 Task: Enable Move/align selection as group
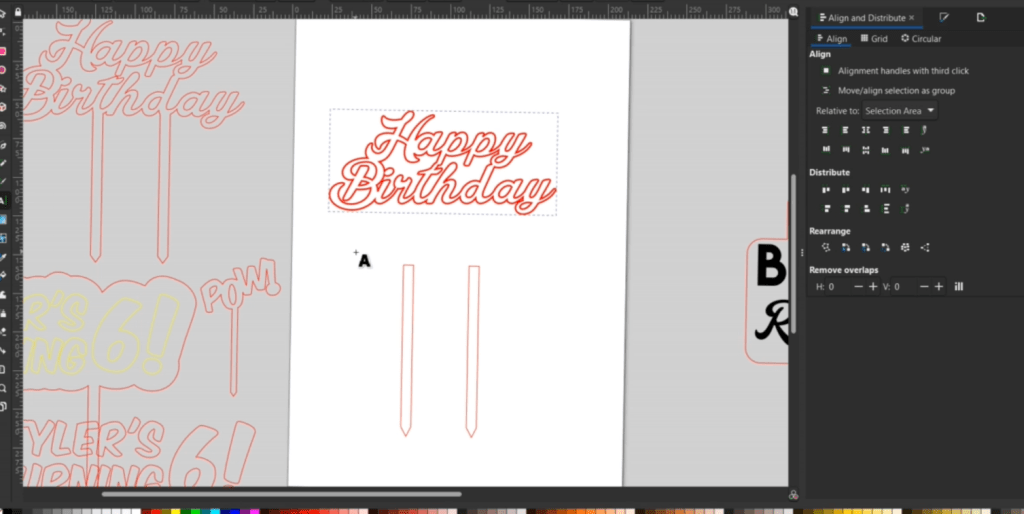[x=825, y=91]
